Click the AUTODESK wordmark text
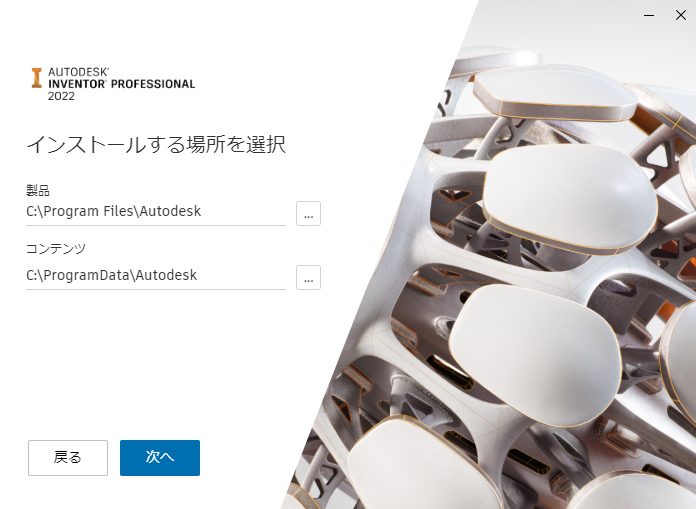 (x=79, y=72)
